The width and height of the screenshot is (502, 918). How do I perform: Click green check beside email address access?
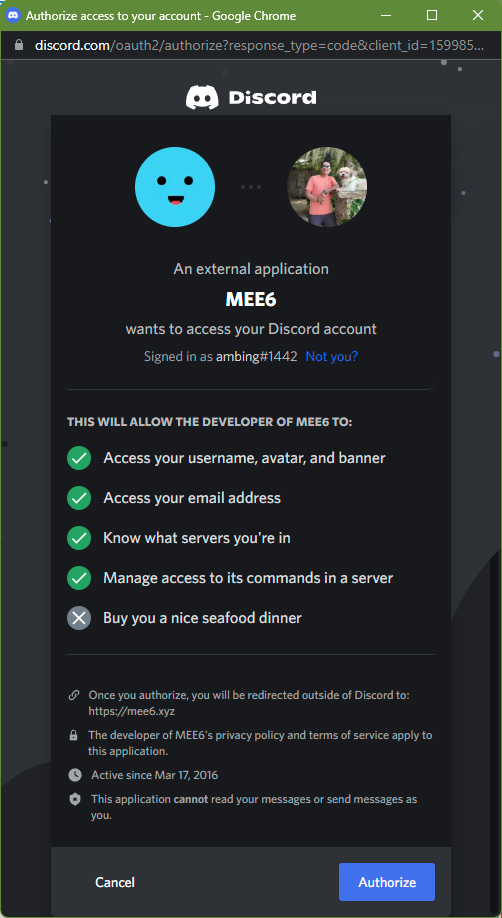79,498
